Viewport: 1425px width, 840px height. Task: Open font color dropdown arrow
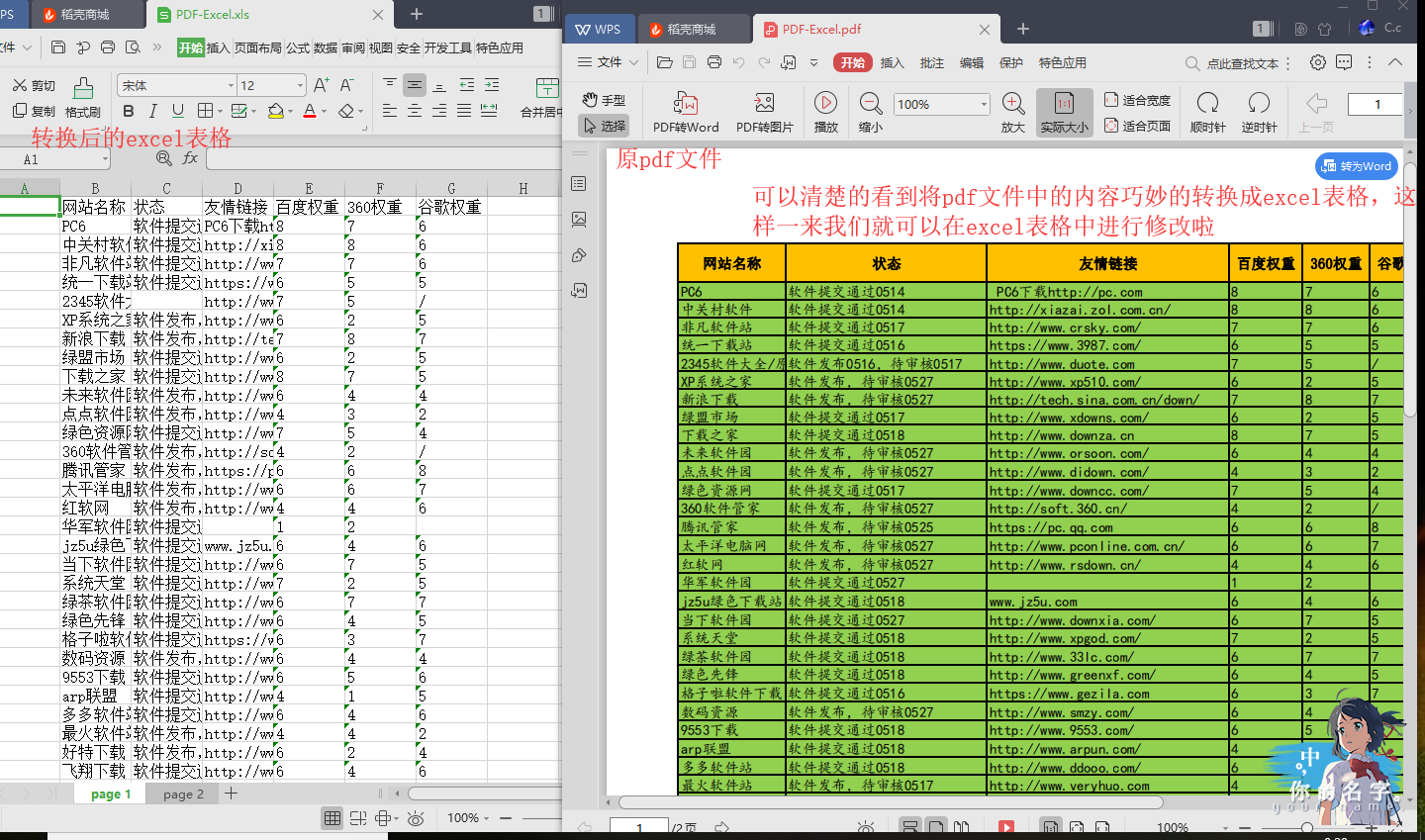coord(325,112)
